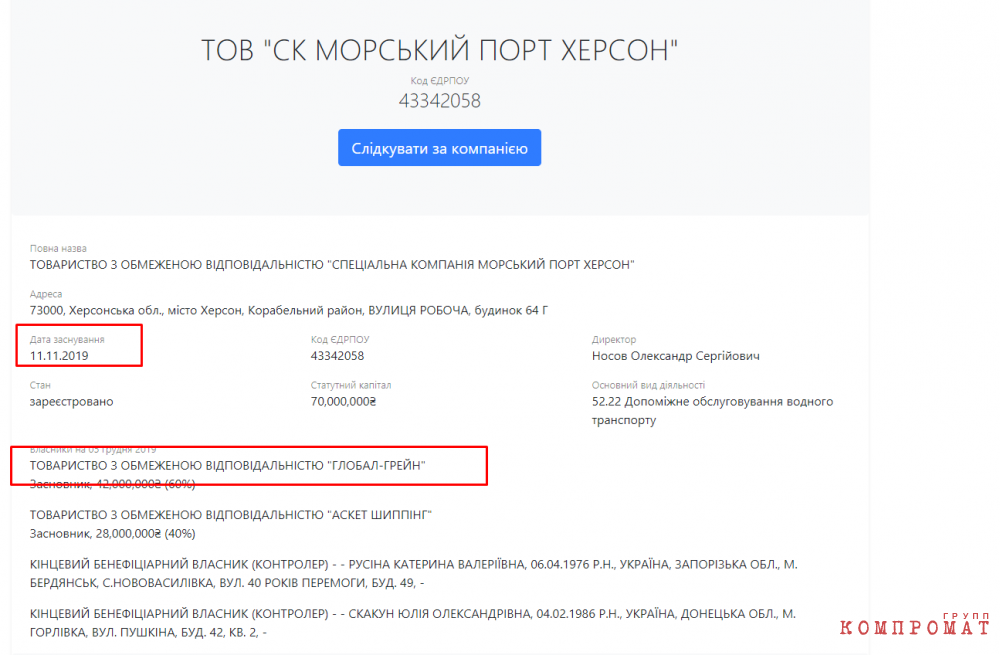Viewport: 1000px width, 655px height.
Task: Click the 'Слідкувати за компанією' button
Action: [439, 148]
